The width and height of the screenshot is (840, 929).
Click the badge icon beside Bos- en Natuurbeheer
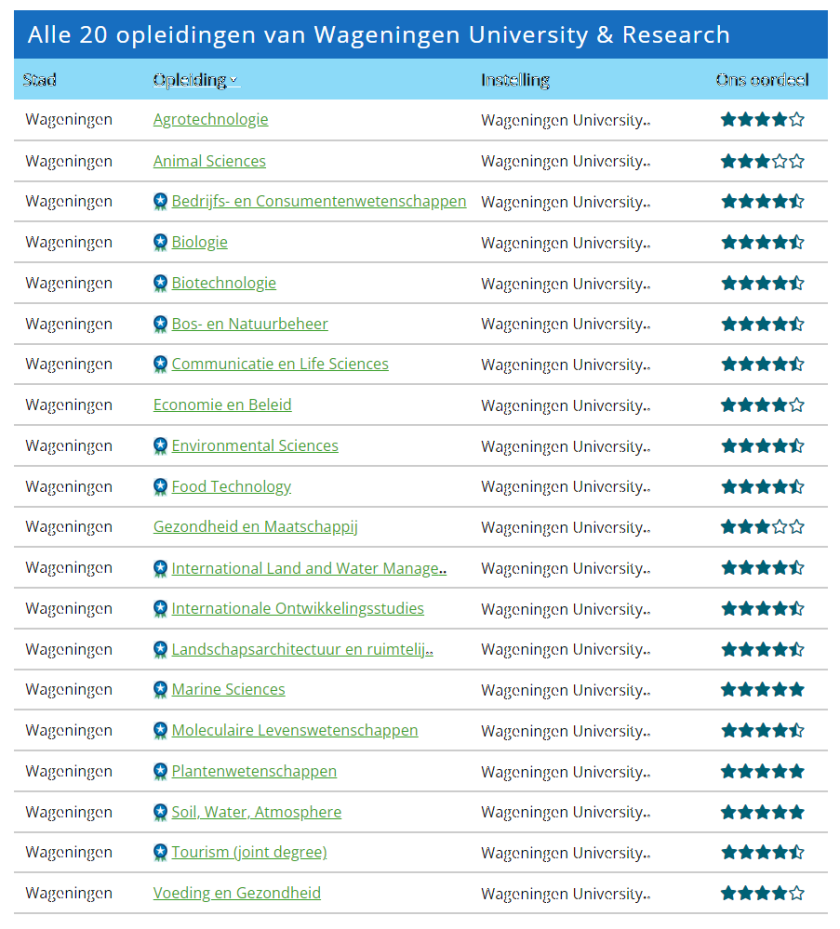click(x=160, y=324)
